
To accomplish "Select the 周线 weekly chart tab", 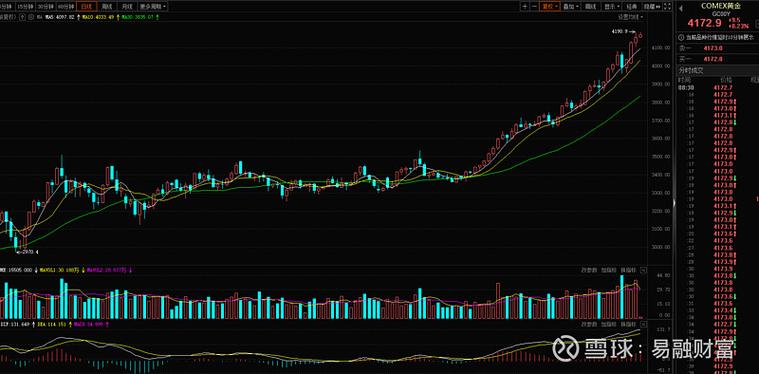I will (x=106, y=7).
